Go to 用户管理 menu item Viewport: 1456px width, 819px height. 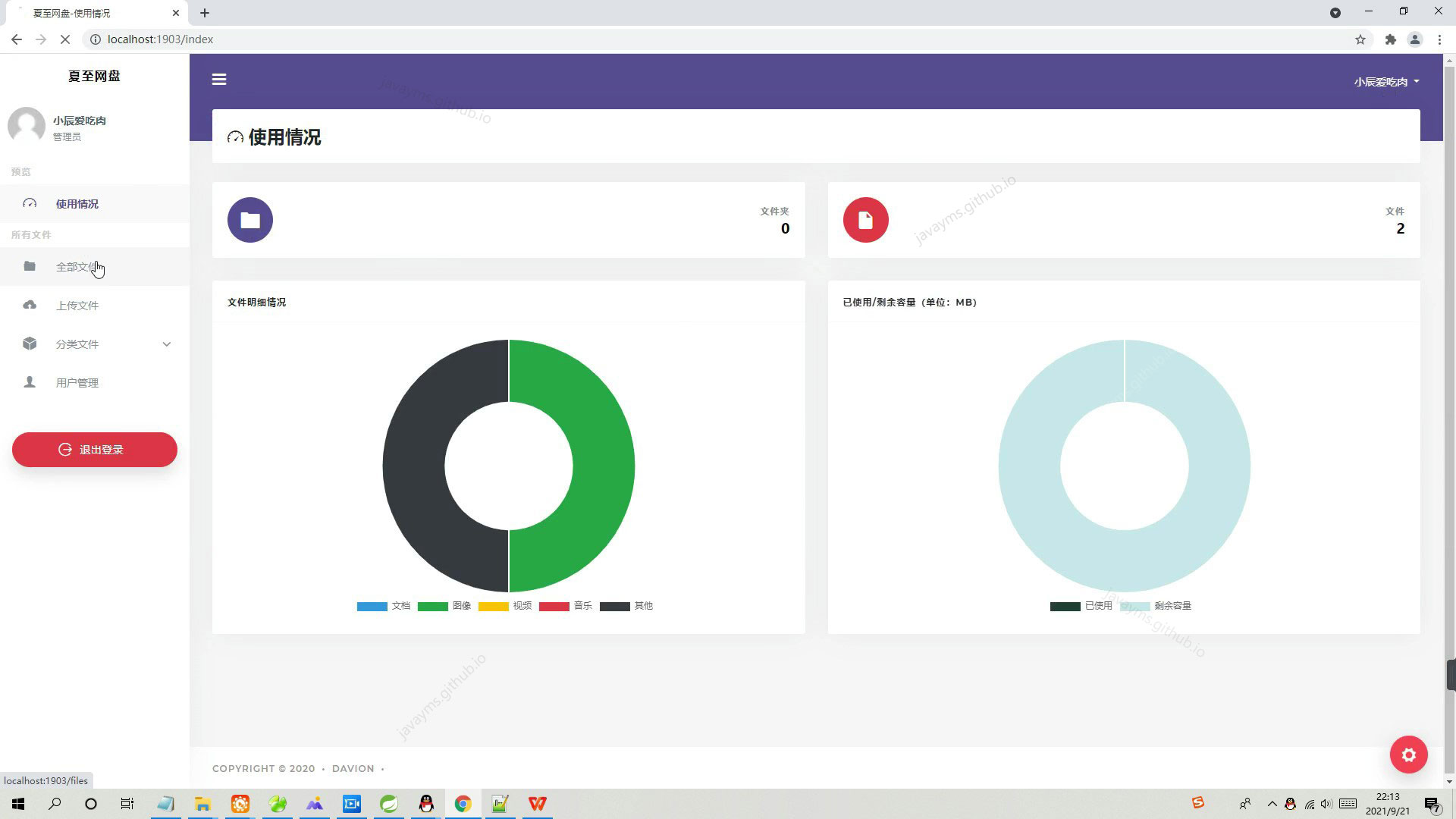[77, 383]
